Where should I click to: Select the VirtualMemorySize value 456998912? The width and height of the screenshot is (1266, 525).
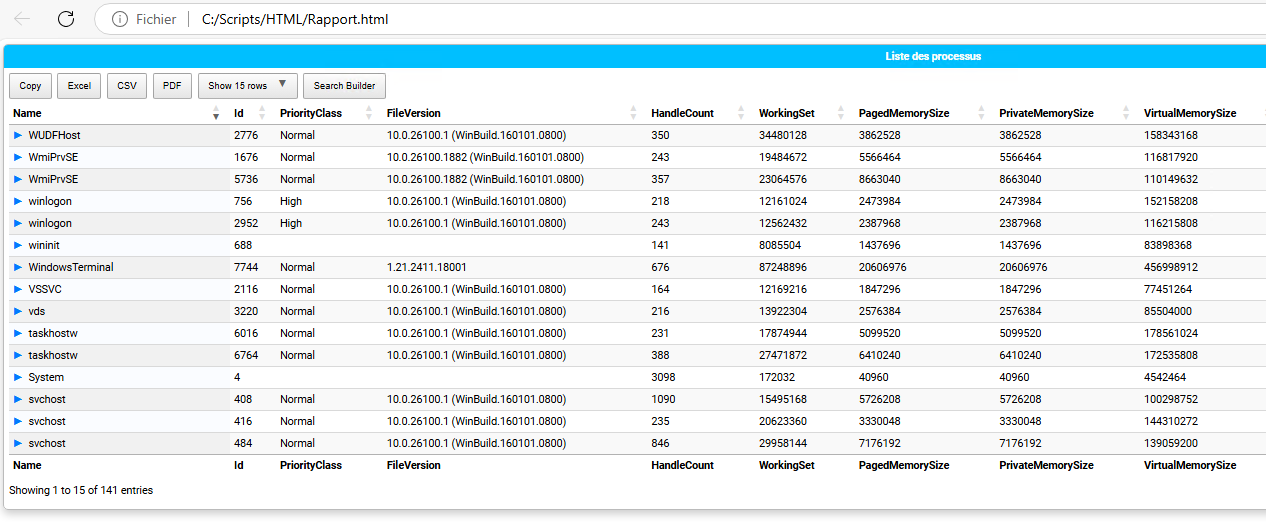[x=1171, y=267]
